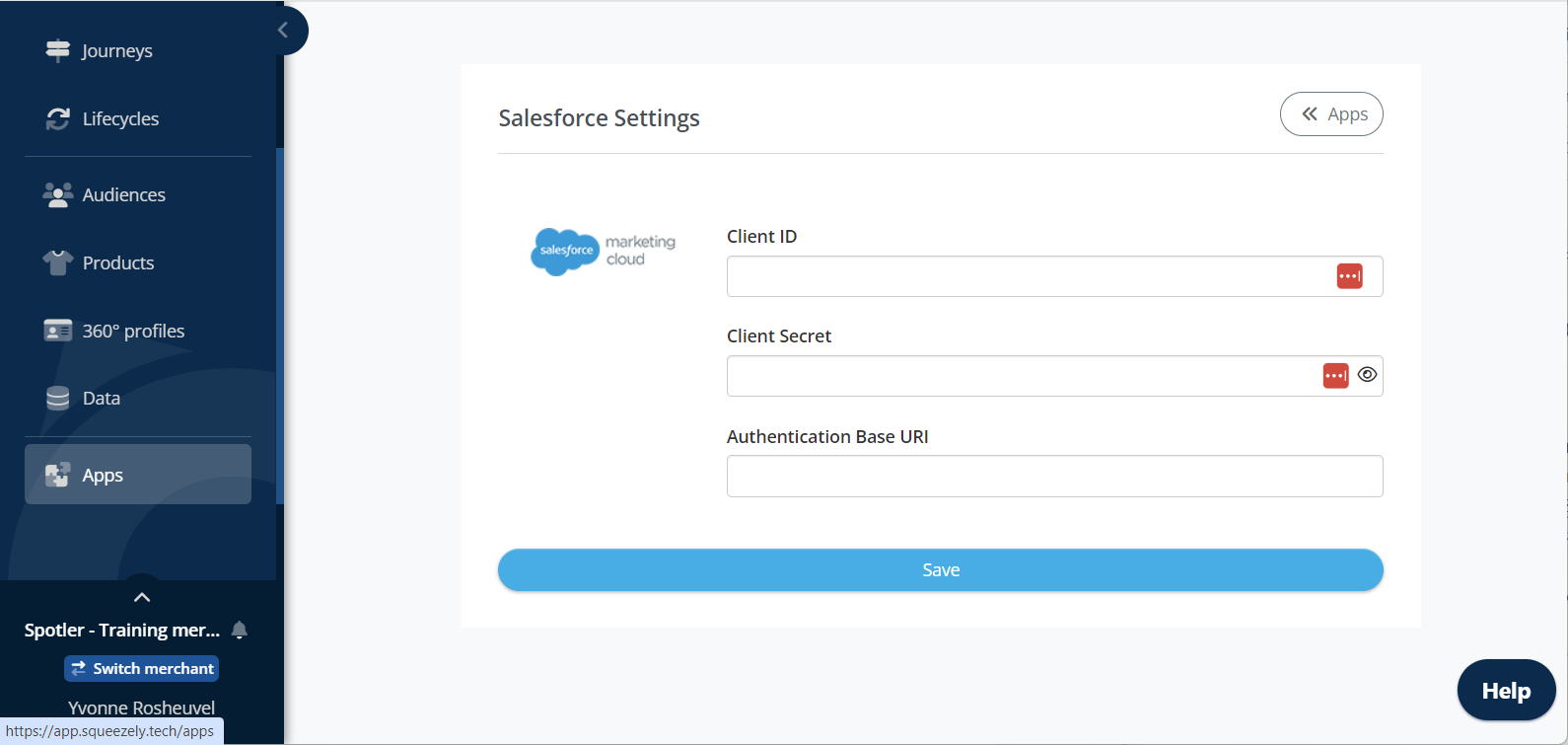The image size is (1568, 745).
Task: Click the sidebar scrollbar
Action: pos(280,326)
